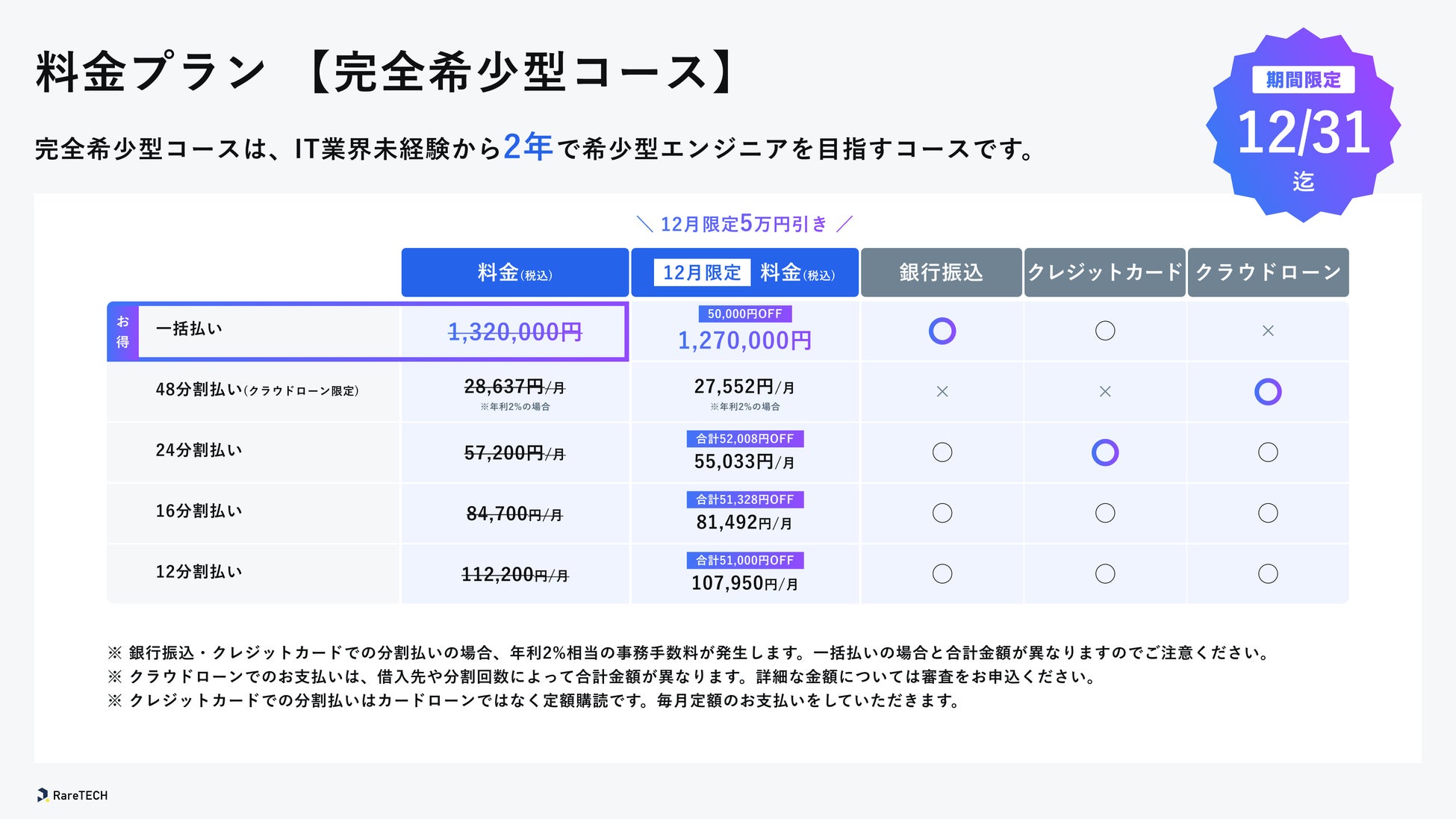Click the 期間限定 12/31 starburst badge

click(x=1303, y=127)
